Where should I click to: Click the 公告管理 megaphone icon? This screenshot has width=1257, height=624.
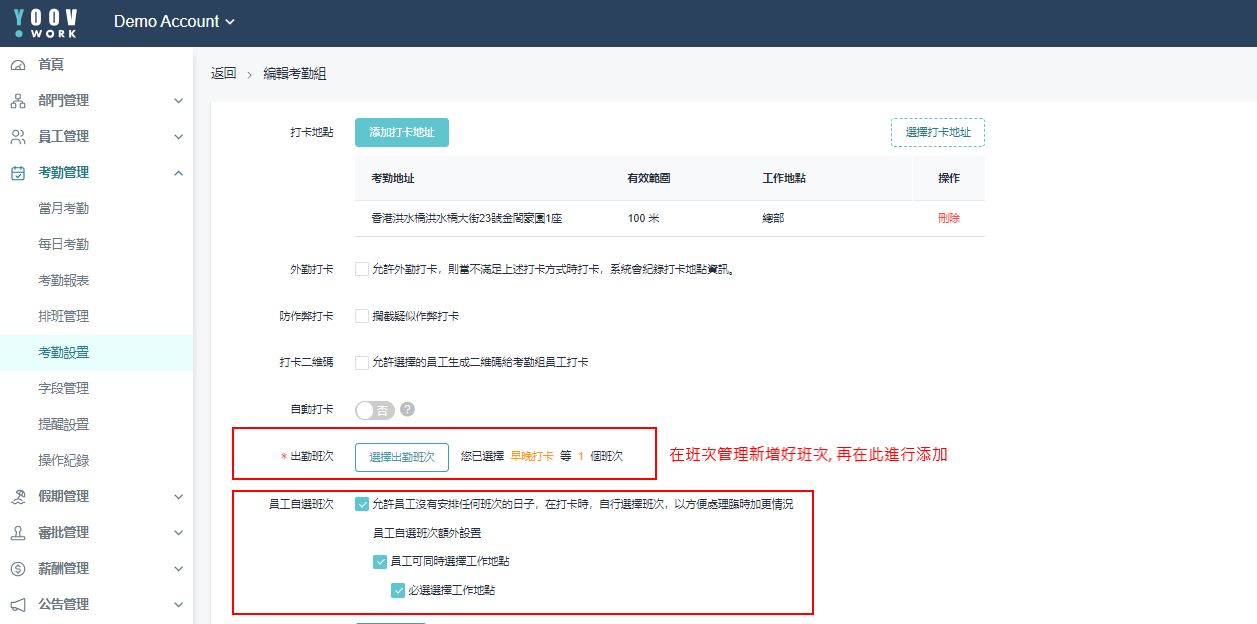18,605
